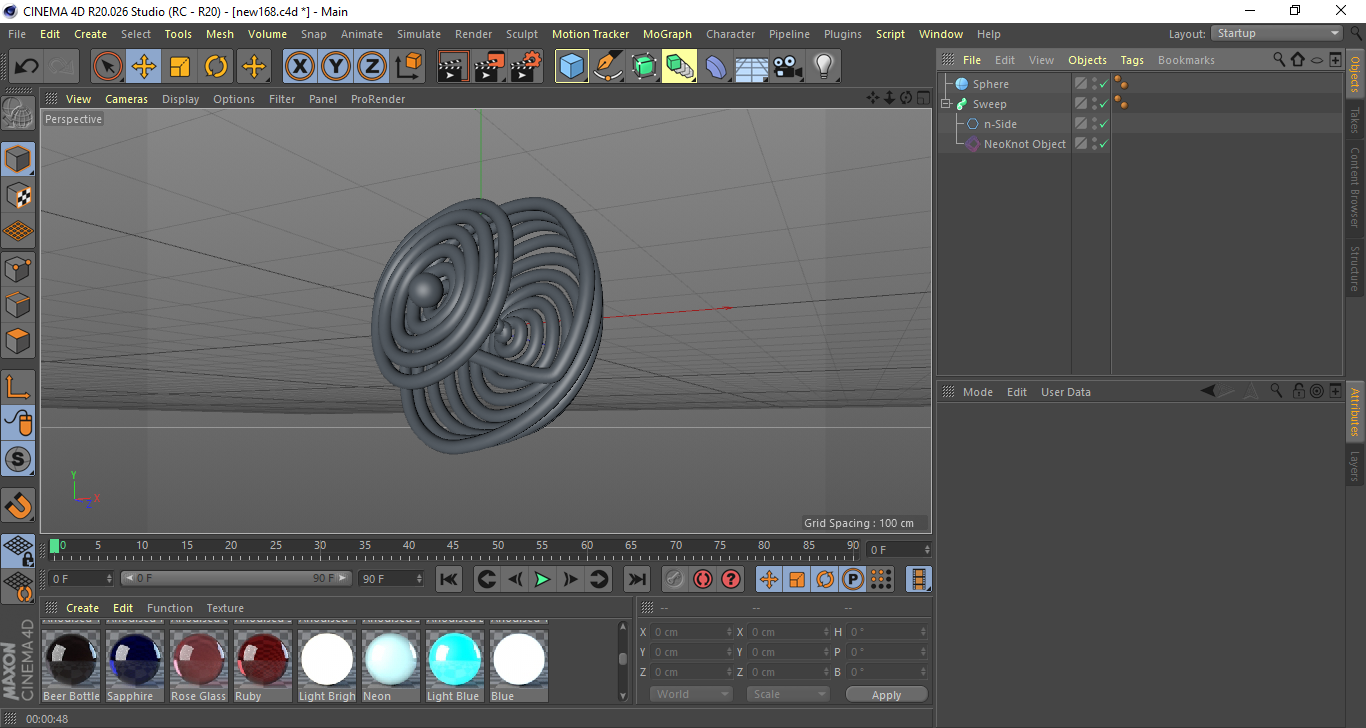
Task: Select the n-Side object
Action: click(x=1000, y=124)
